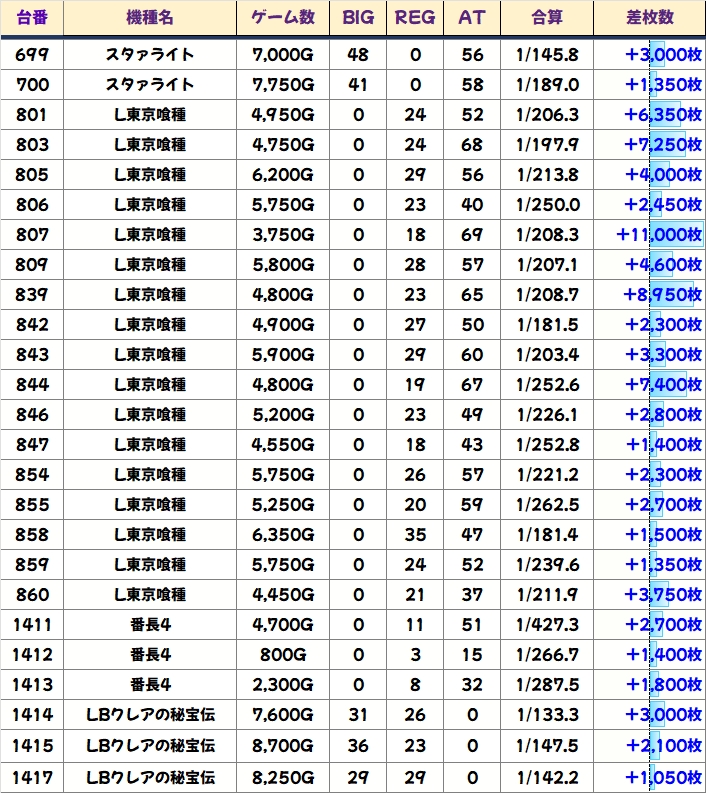706x793 pixels.
Task: Sort by the 機種名 column header
Action: (x=150, y=18)
